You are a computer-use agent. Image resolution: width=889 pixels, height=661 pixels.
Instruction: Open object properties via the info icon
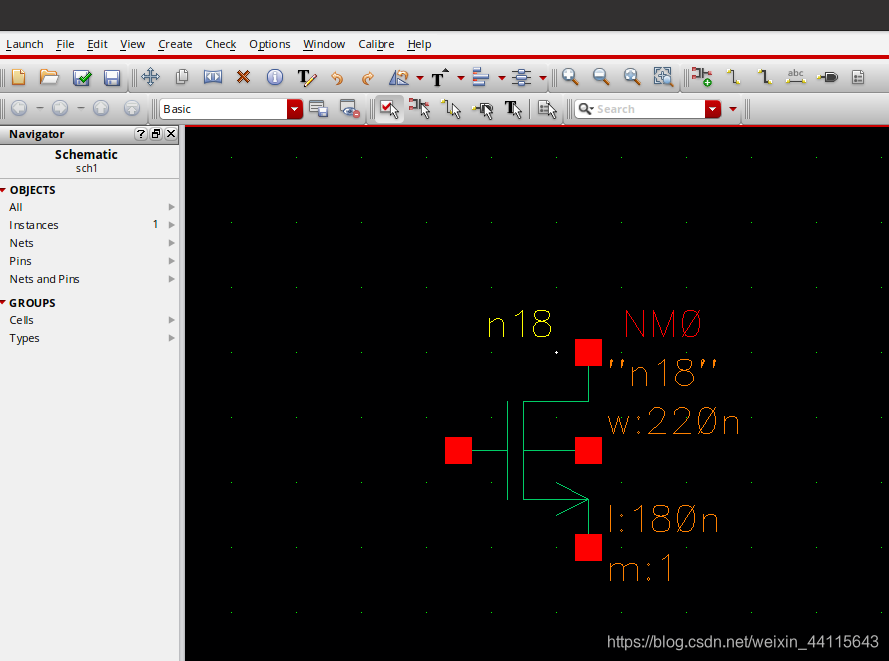274,77
